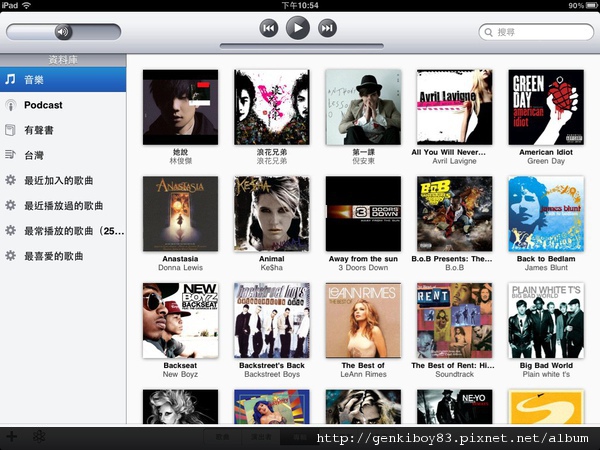Switch to the 演出者 tab at bottom
The width and height of the screenshot is (600, 450).
261,437
